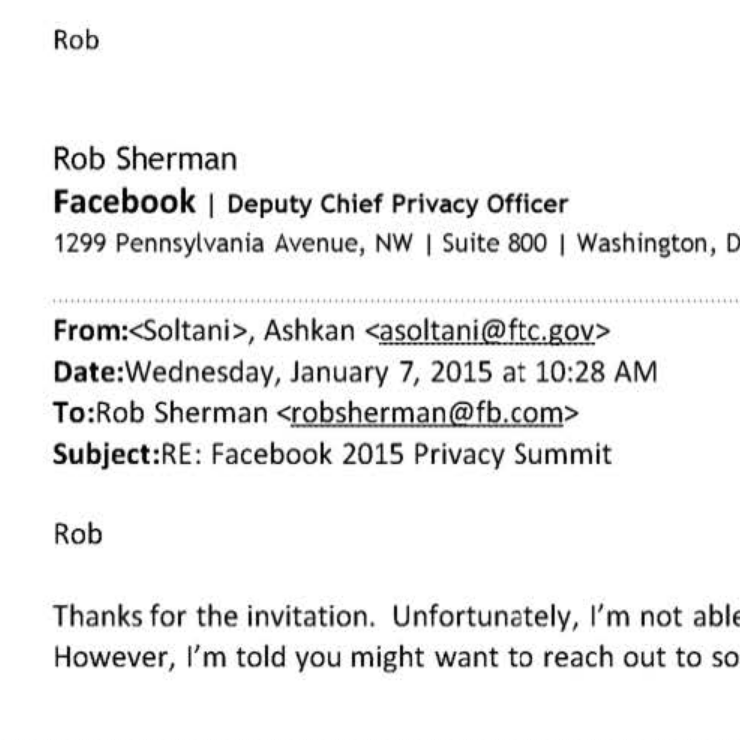Click the line beginning However, I'm told
740x740 pixels.
[396, 657]
